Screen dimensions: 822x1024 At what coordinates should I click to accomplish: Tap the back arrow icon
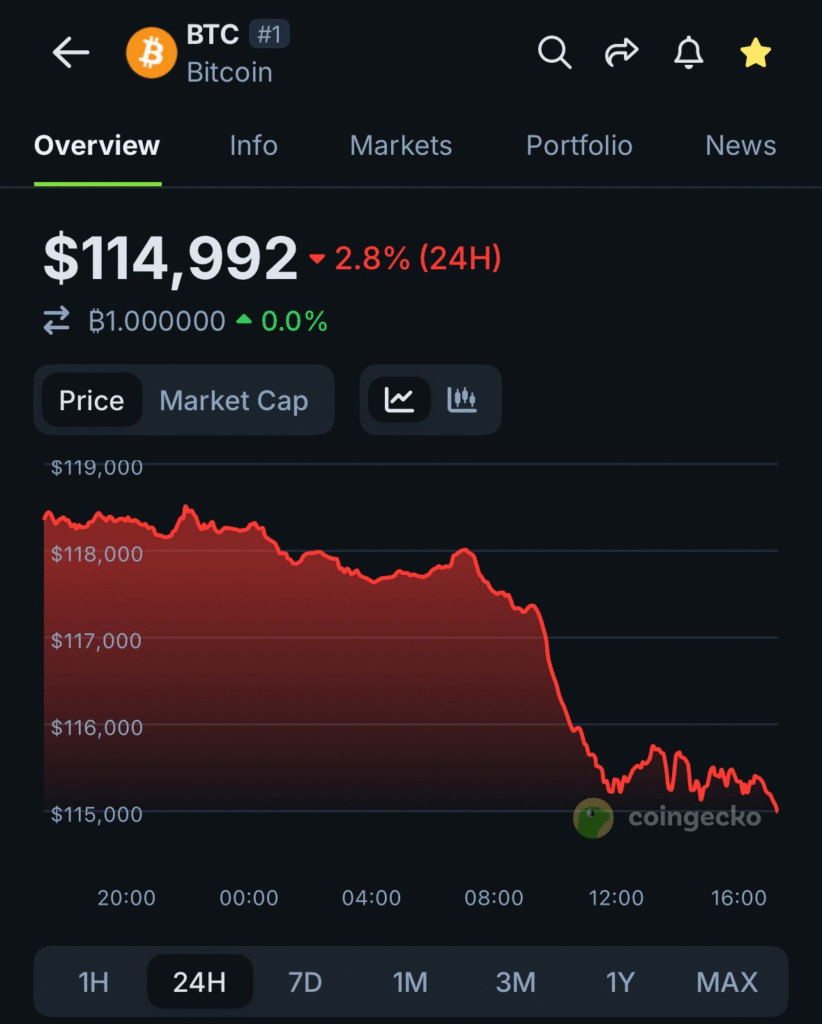tap(71, 53)
